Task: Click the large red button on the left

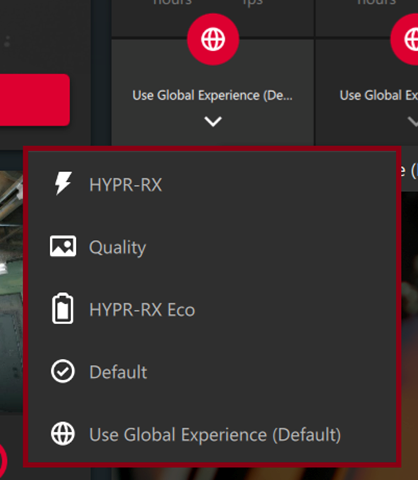Action: click(35, 100)
